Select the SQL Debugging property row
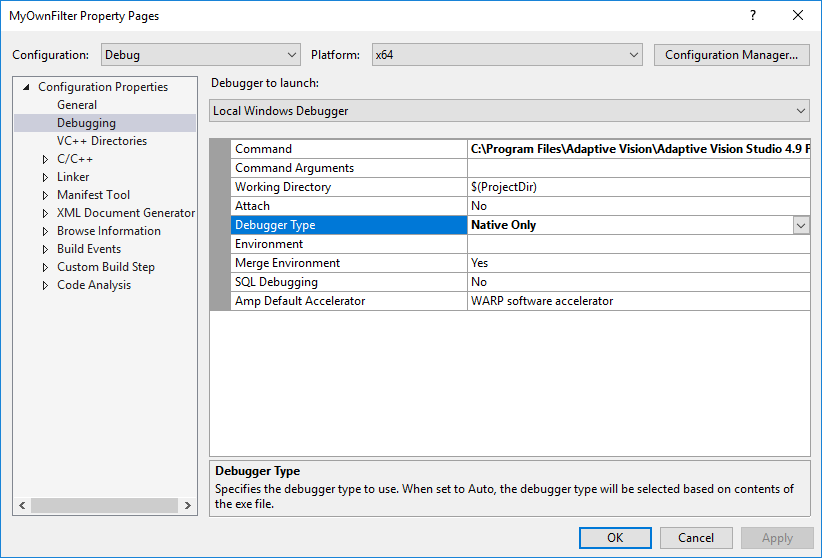 [275, 282]
